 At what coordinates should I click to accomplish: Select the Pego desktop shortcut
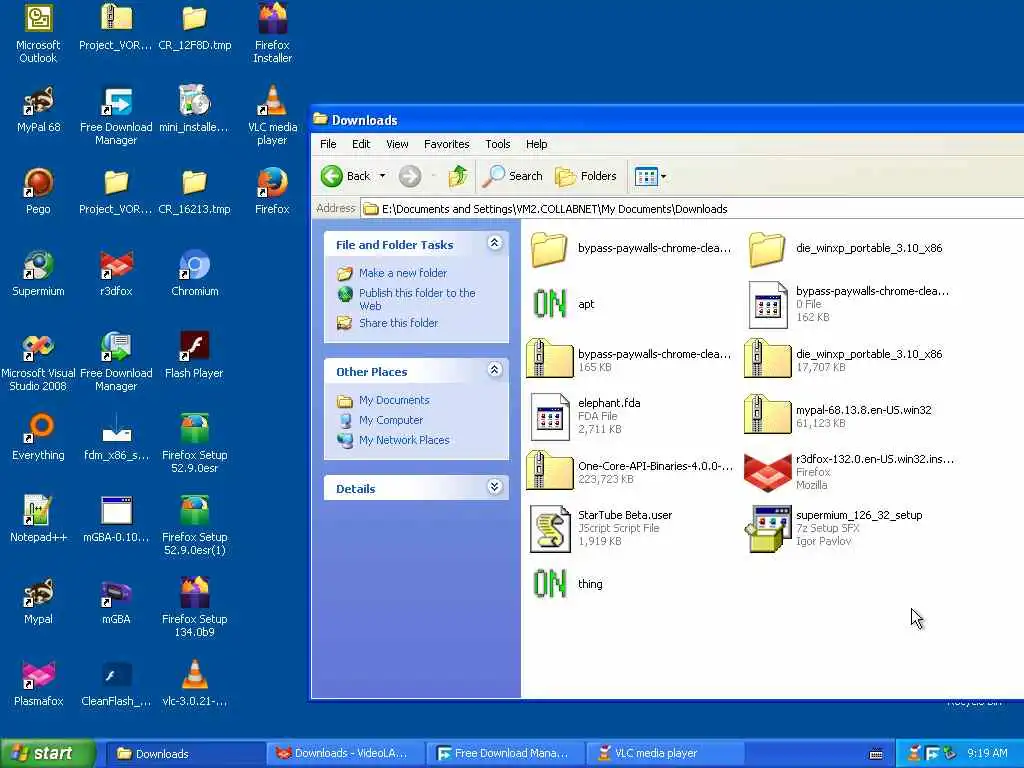click(x=38, y=191)
